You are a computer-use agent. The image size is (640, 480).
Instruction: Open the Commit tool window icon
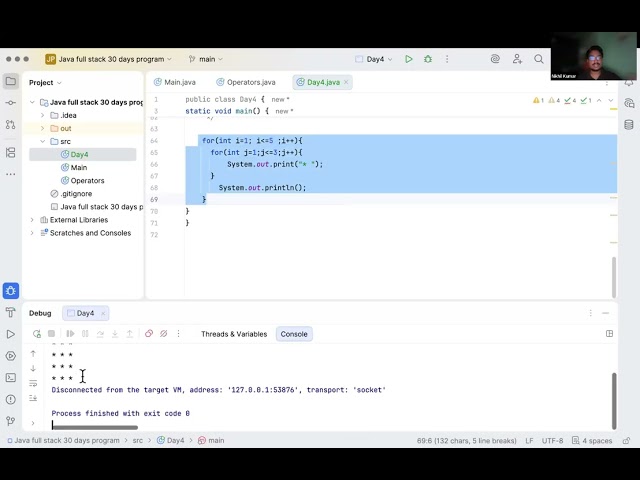pos(11,103)
